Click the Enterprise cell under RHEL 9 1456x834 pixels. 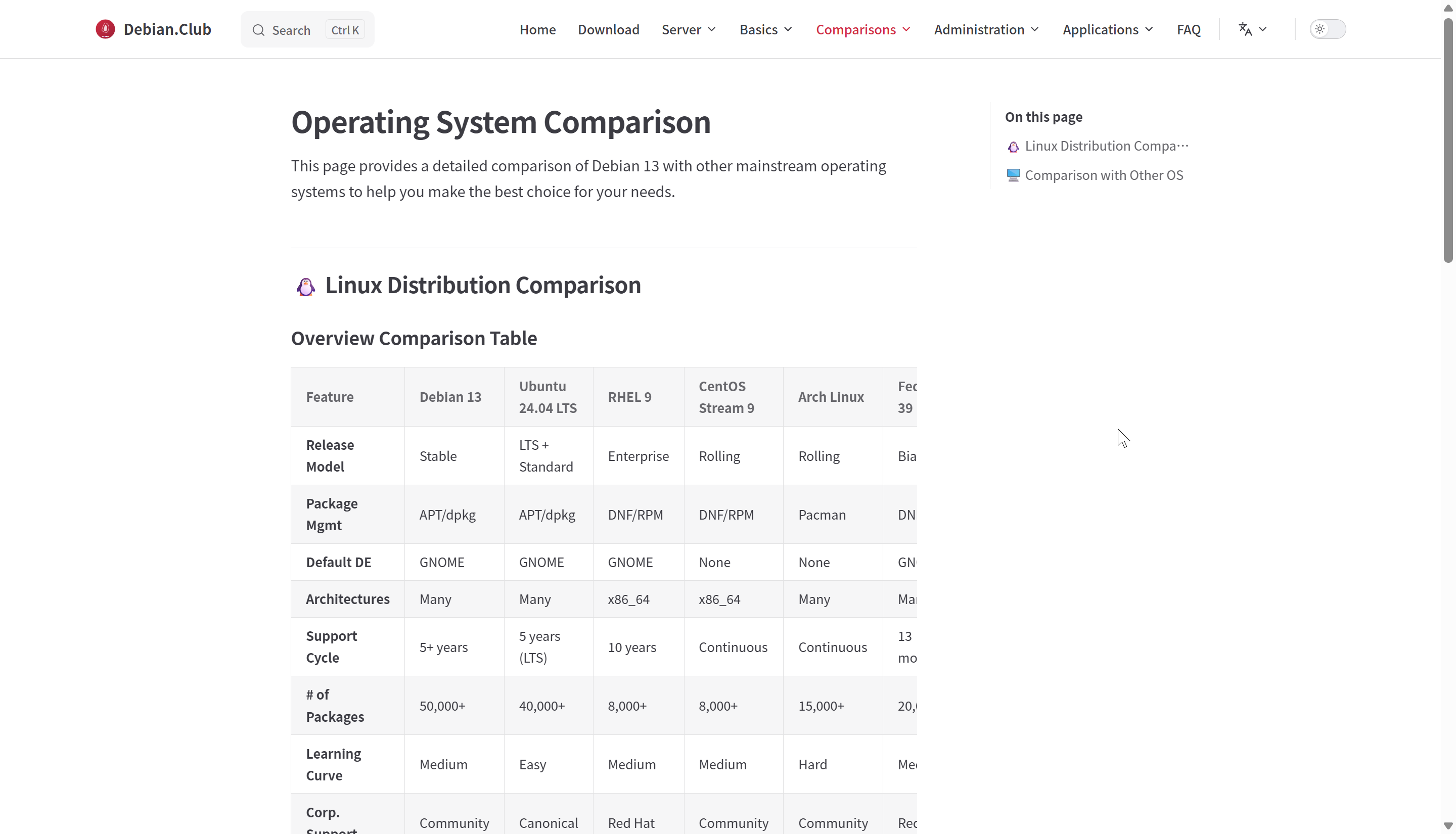pos(638,456)
